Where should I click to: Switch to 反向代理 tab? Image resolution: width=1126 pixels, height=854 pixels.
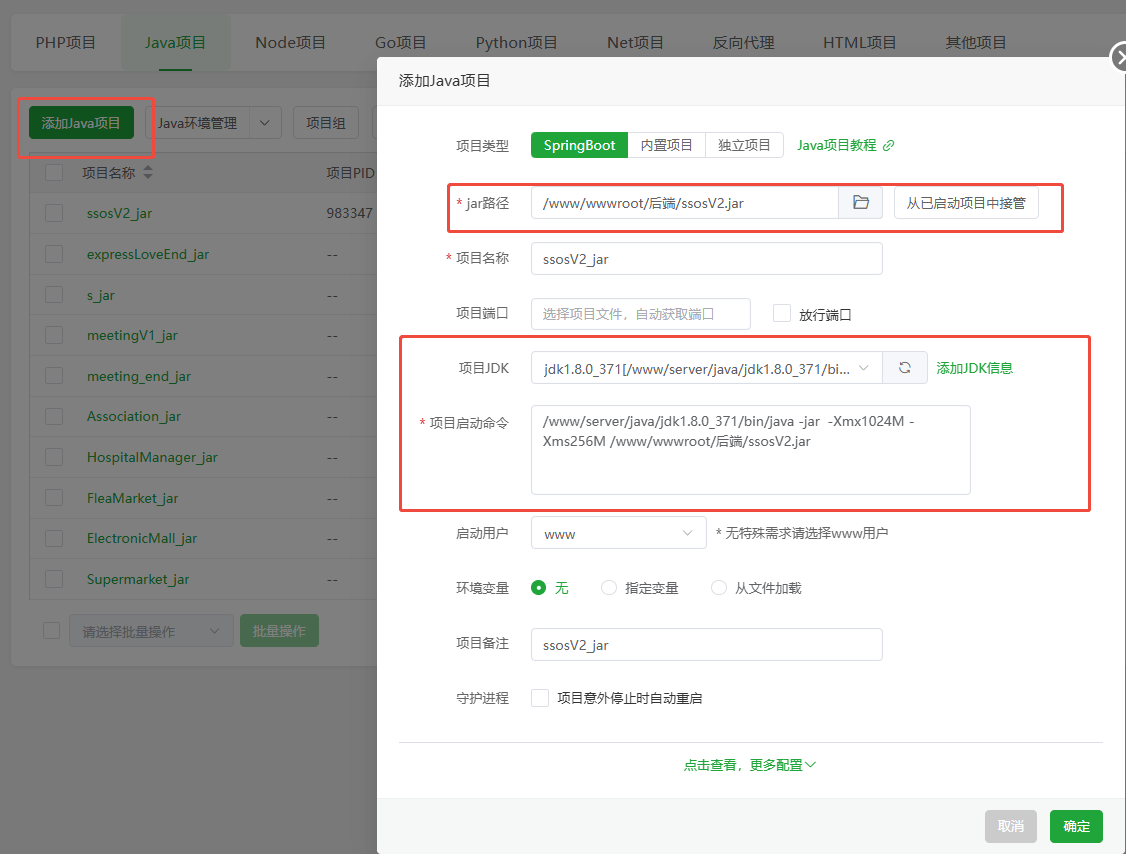pos(743,42)
